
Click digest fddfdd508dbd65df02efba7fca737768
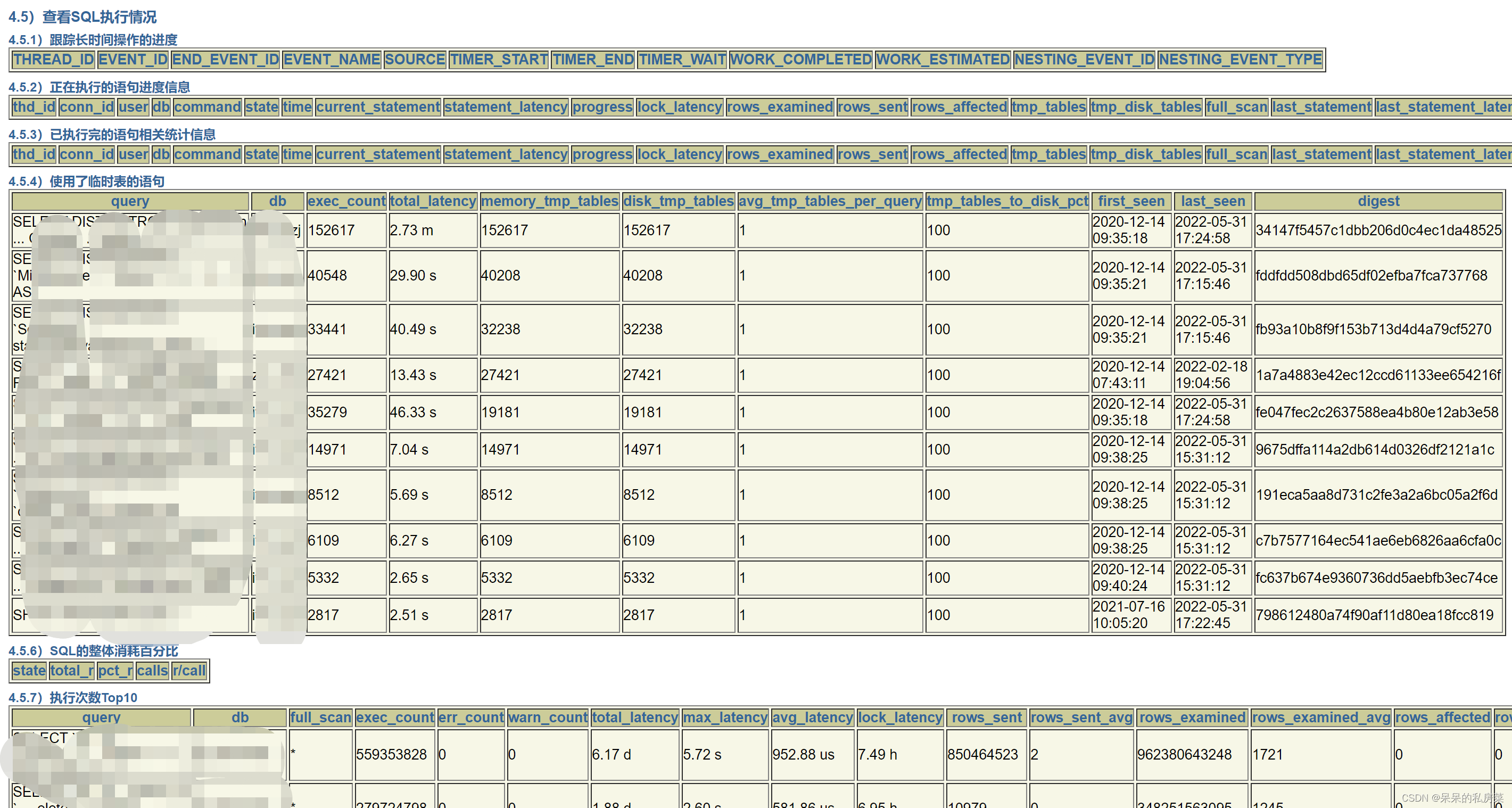pos(1371,275)
